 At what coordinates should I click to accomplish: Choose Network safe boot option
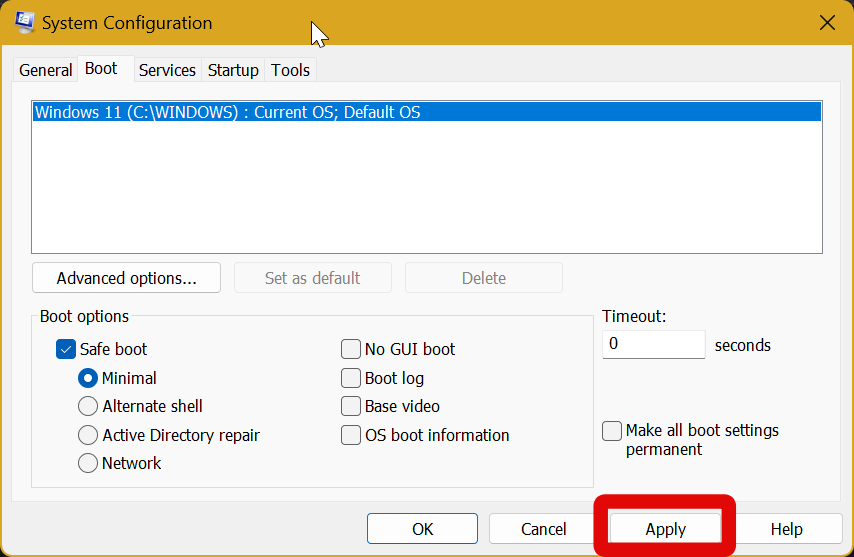click(88, 463)
